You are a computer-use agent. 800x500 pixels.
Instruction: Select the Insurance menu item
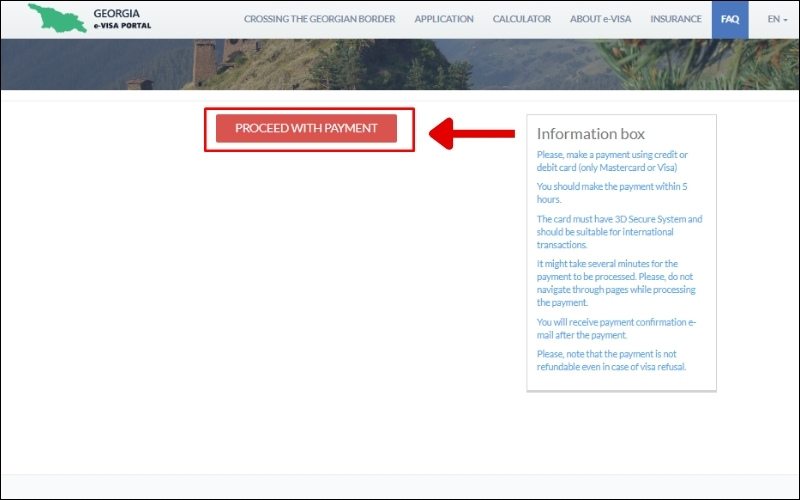(x=676, y=19)
